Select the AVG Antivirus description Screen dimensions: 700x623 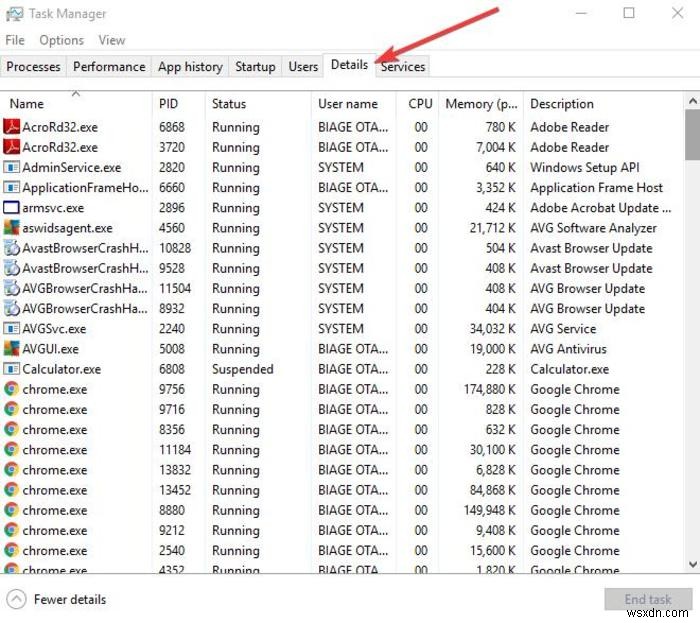click(x=568, y=349)
